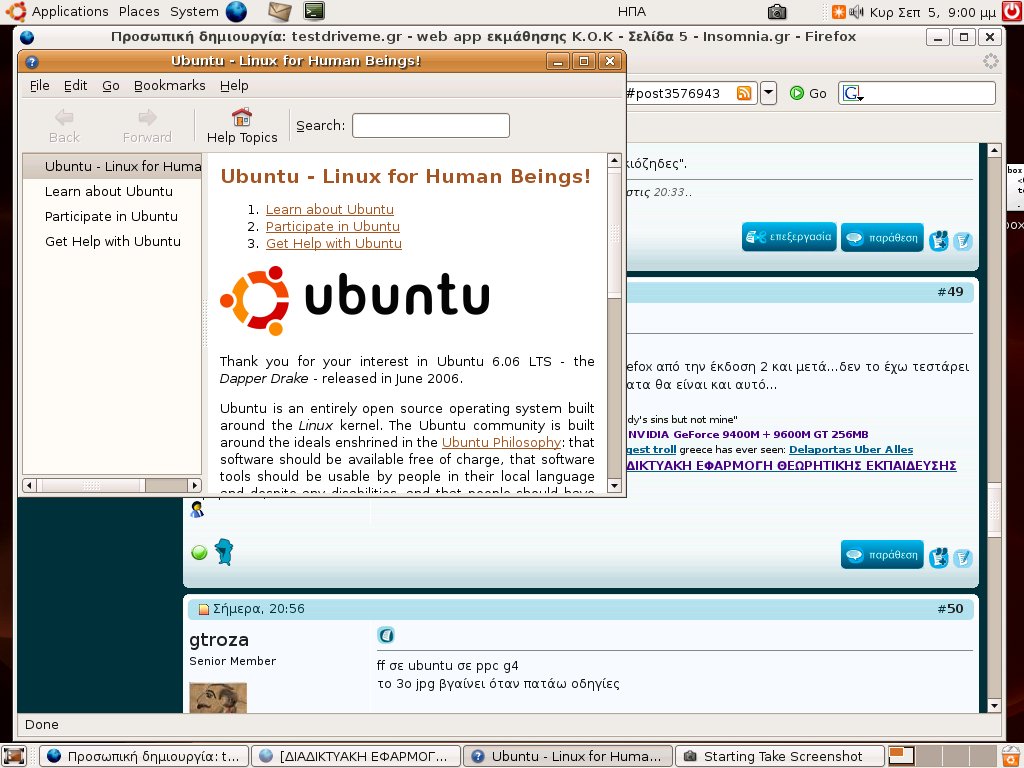Click the clock showing 9:00 μμ
Viewport: 1024px width, 768px height.
tap(933, 12)
